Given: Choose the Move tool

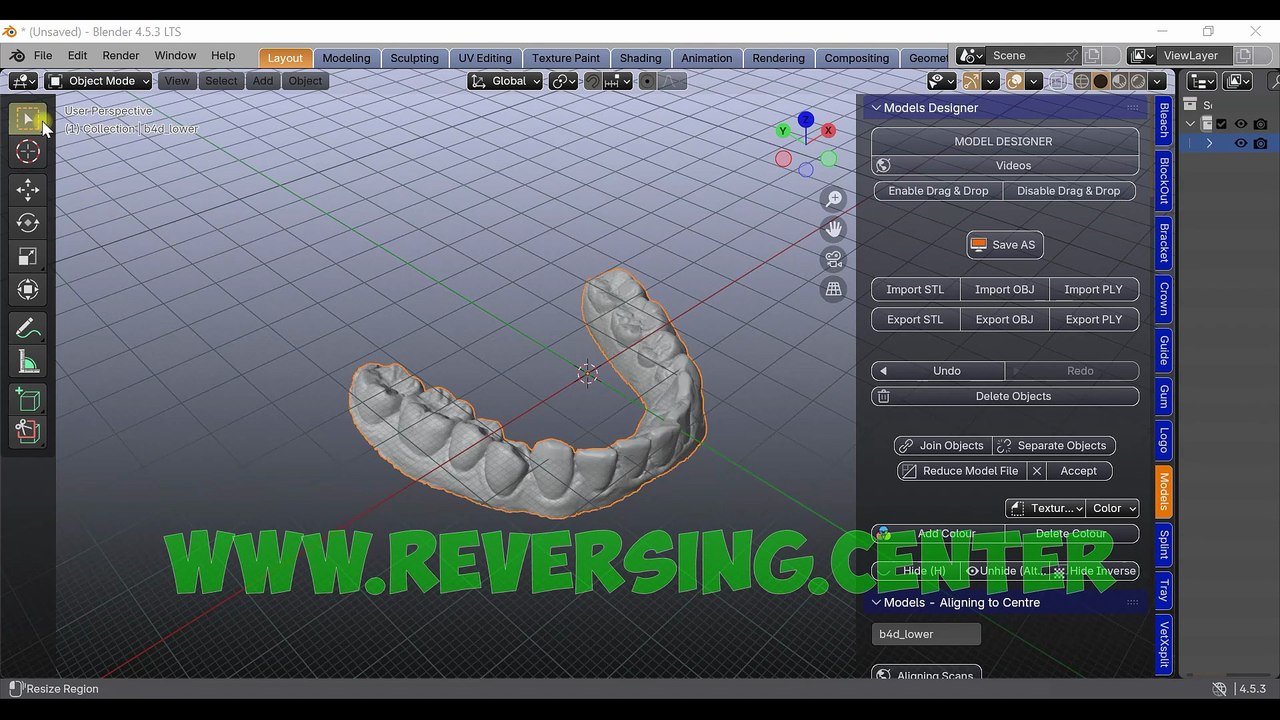Looking at the screenshot, I should [28, 190].
